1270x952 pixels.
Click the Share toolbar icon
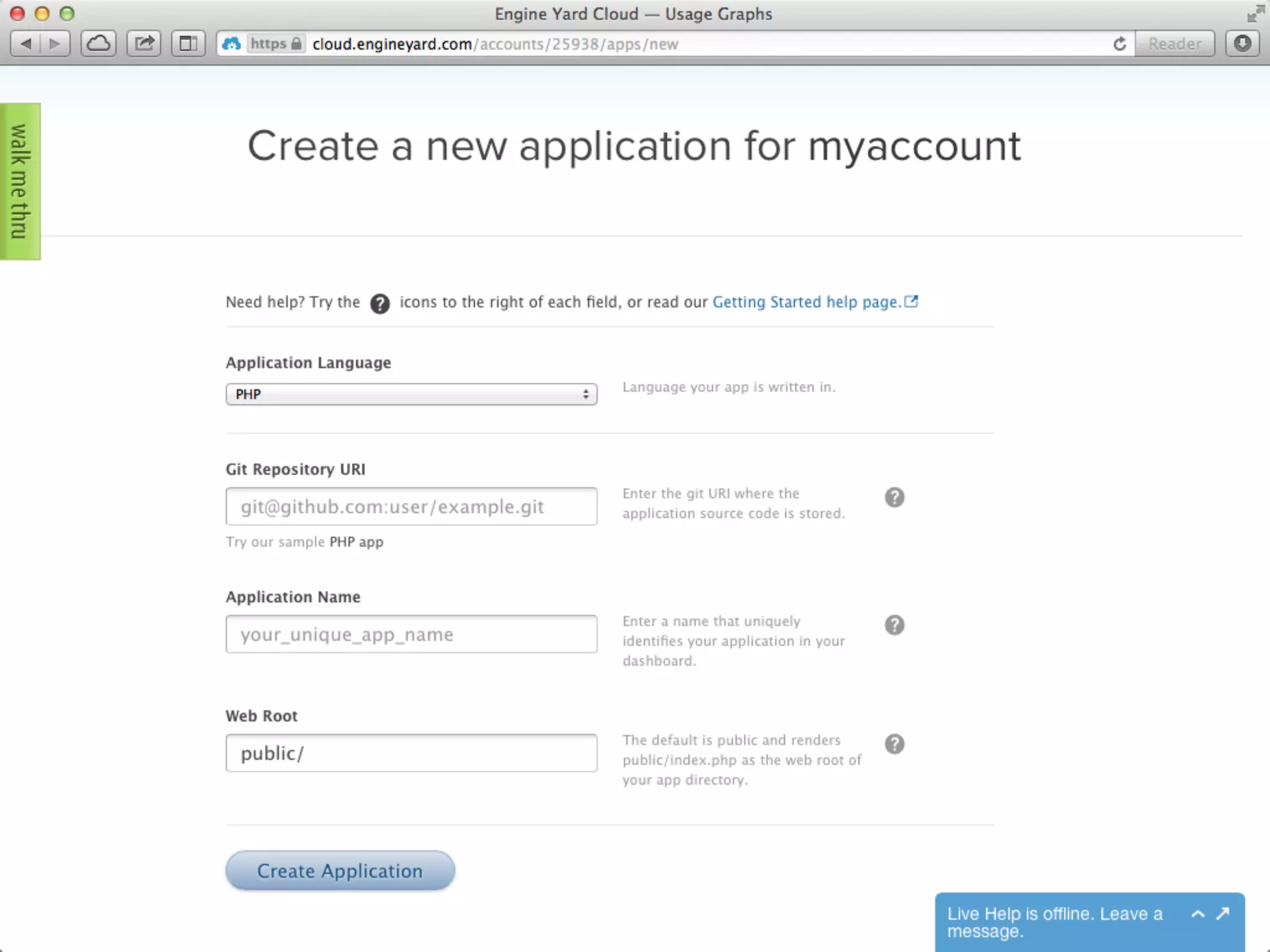[x=144, y=44]
